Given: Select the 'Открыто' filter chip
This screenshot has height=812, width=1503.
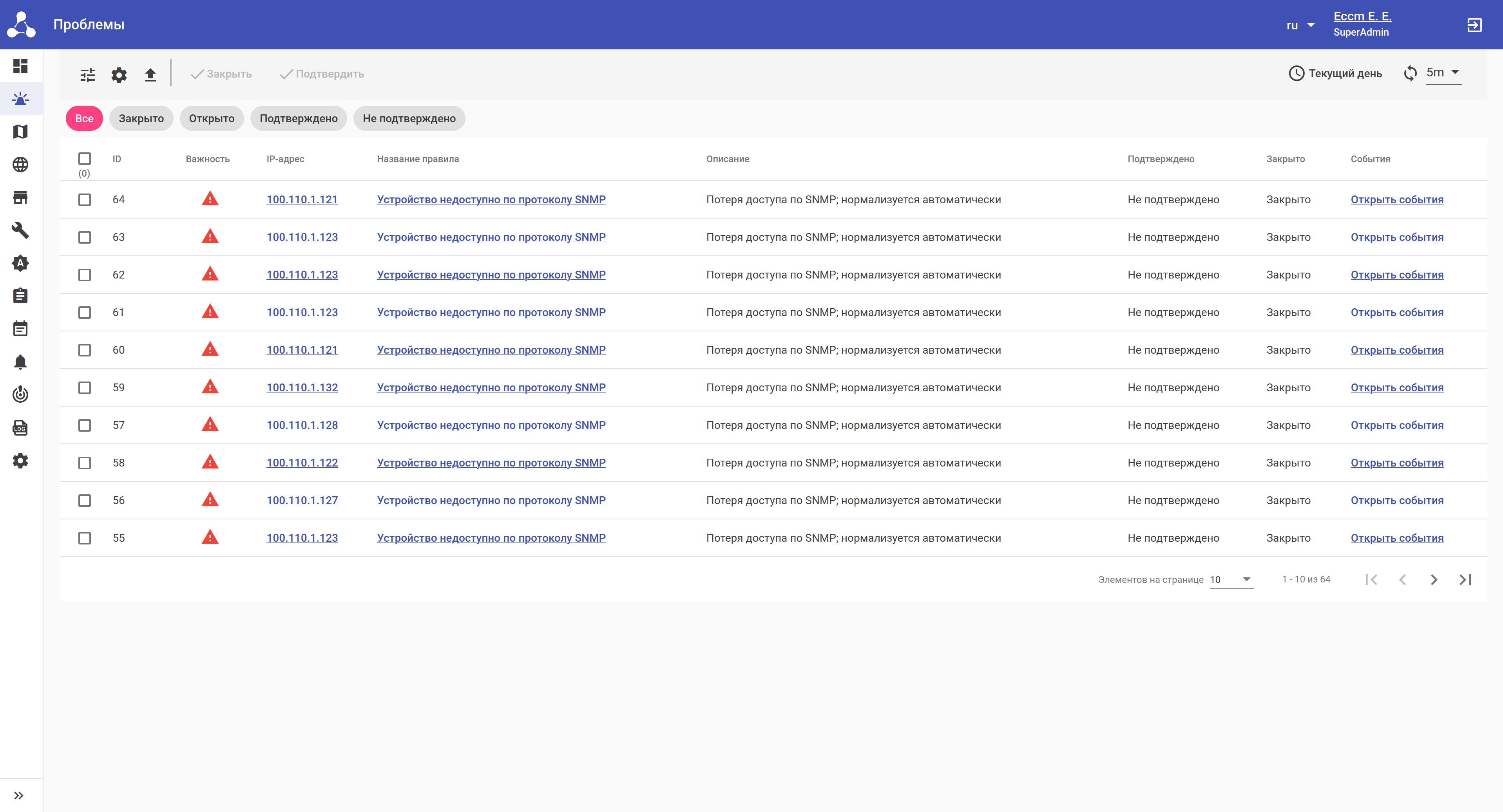Looking at the screenshot, I should tap(211, 118).
